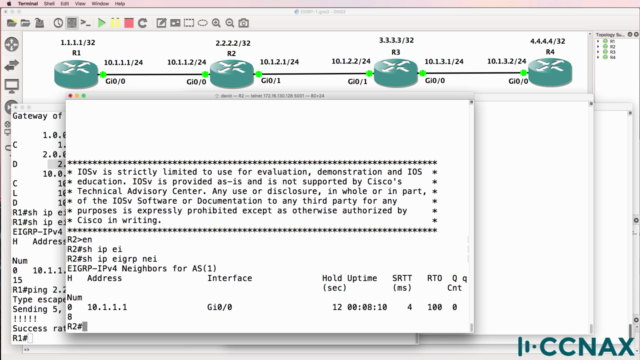Open the Apple menu
Image resolution: width=640 pixels, height=360 pixels.
click(x=9, y=4)
